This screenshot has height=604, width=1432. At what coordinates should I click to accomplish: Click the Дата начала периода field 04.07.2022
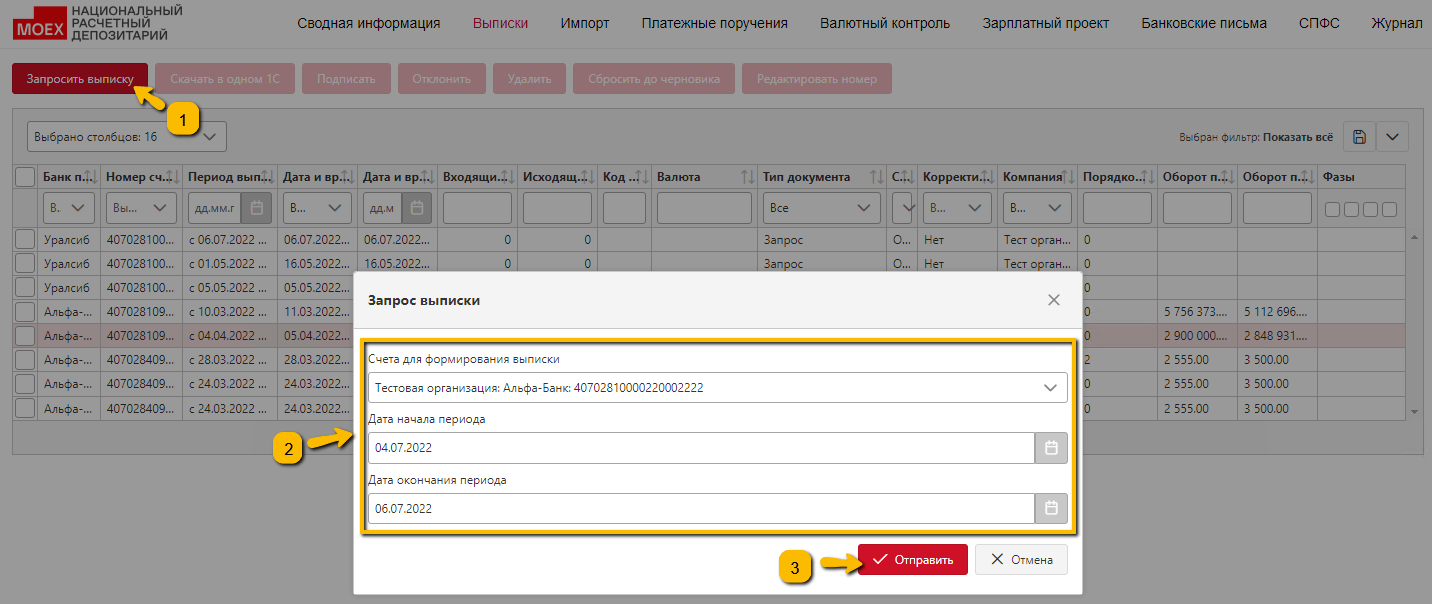[701, 448]
